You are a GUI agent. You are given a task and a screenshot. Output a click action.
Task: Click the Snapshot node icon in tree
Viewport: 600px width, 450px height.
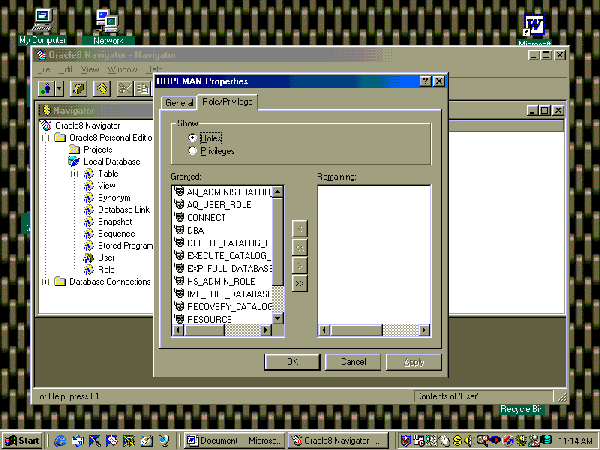89,222
